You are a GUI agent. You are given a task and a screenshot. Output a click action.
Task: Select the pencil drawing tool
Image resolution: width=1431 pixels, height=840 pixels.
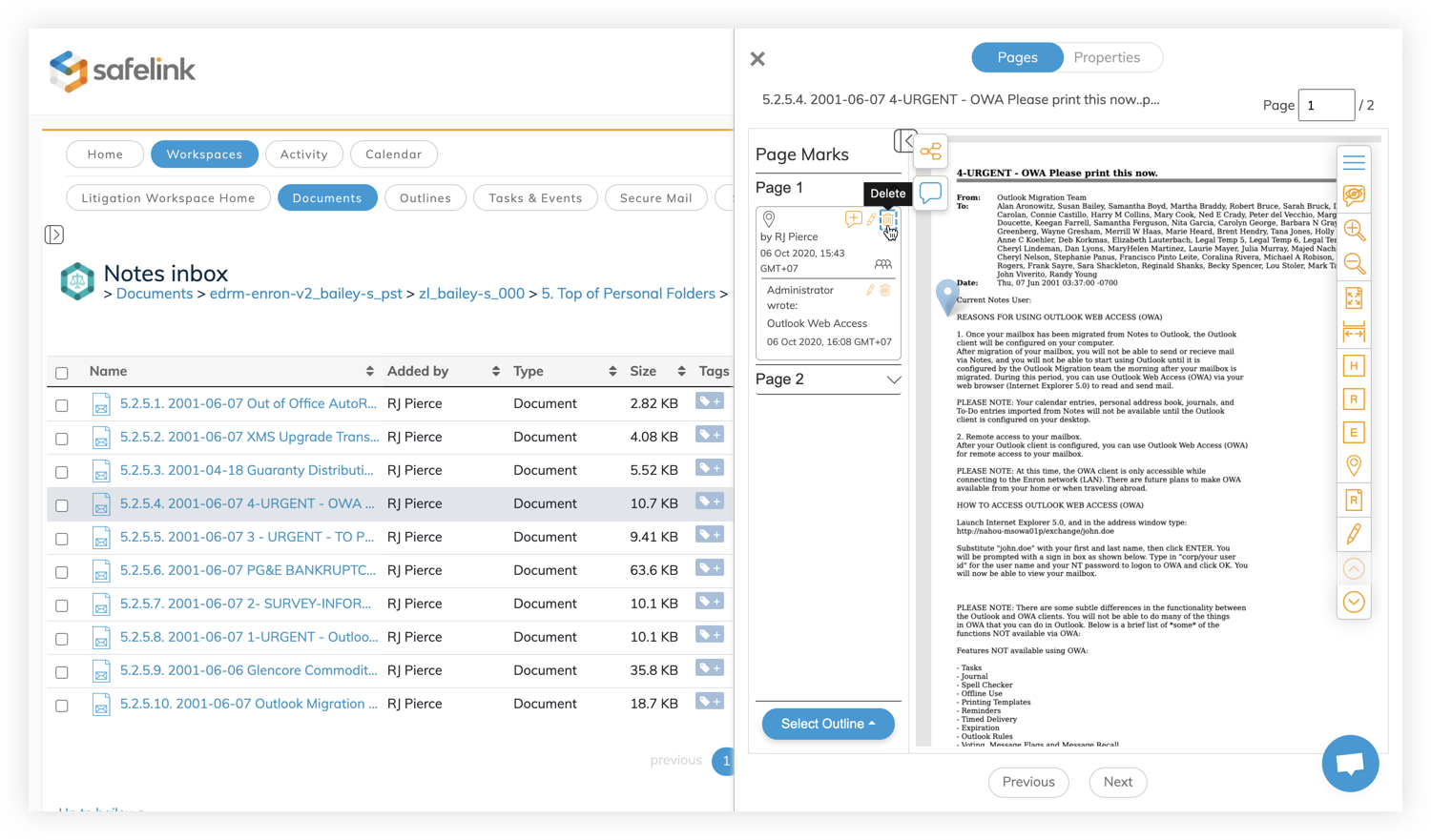click(x=1354, y=534)
